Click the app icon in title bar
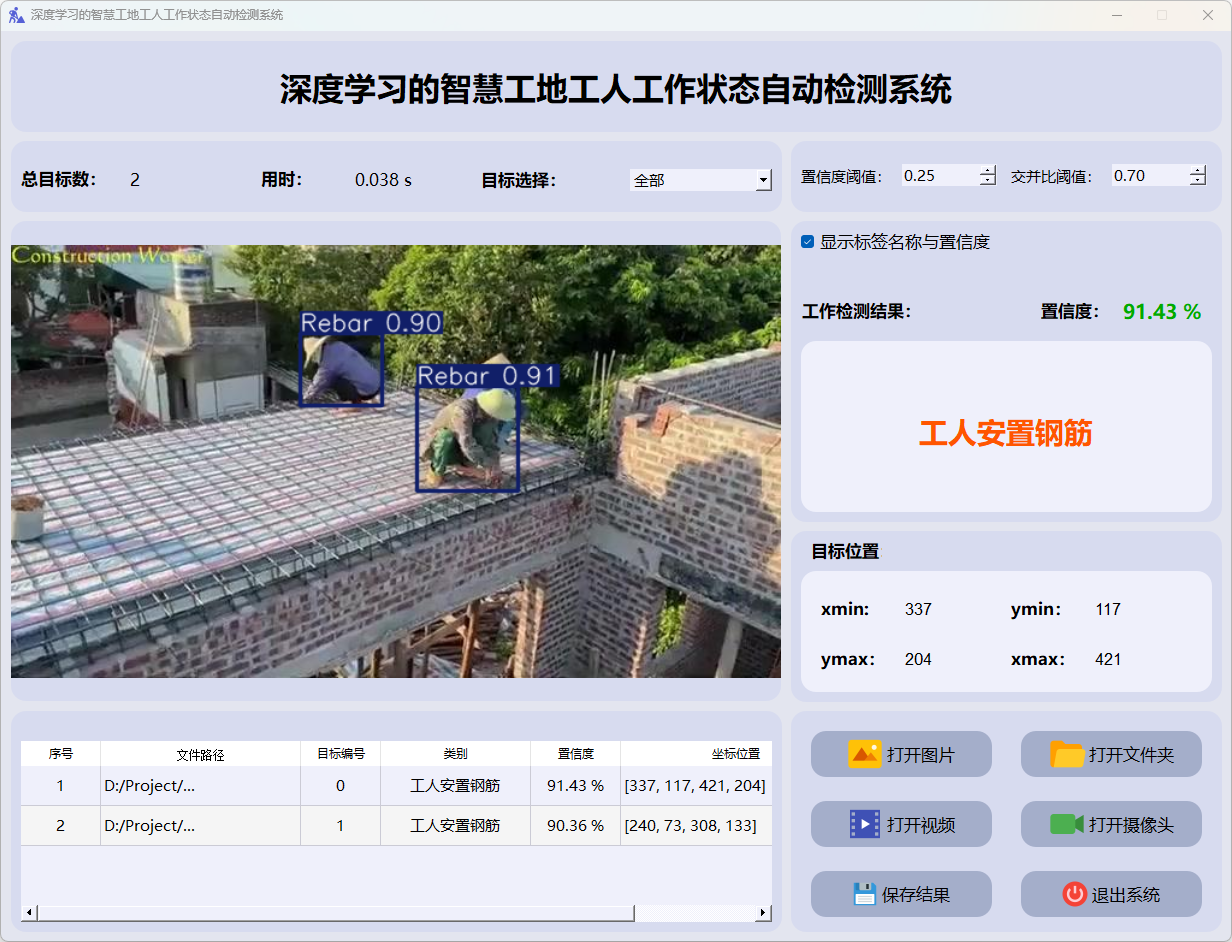 (16, 15)
